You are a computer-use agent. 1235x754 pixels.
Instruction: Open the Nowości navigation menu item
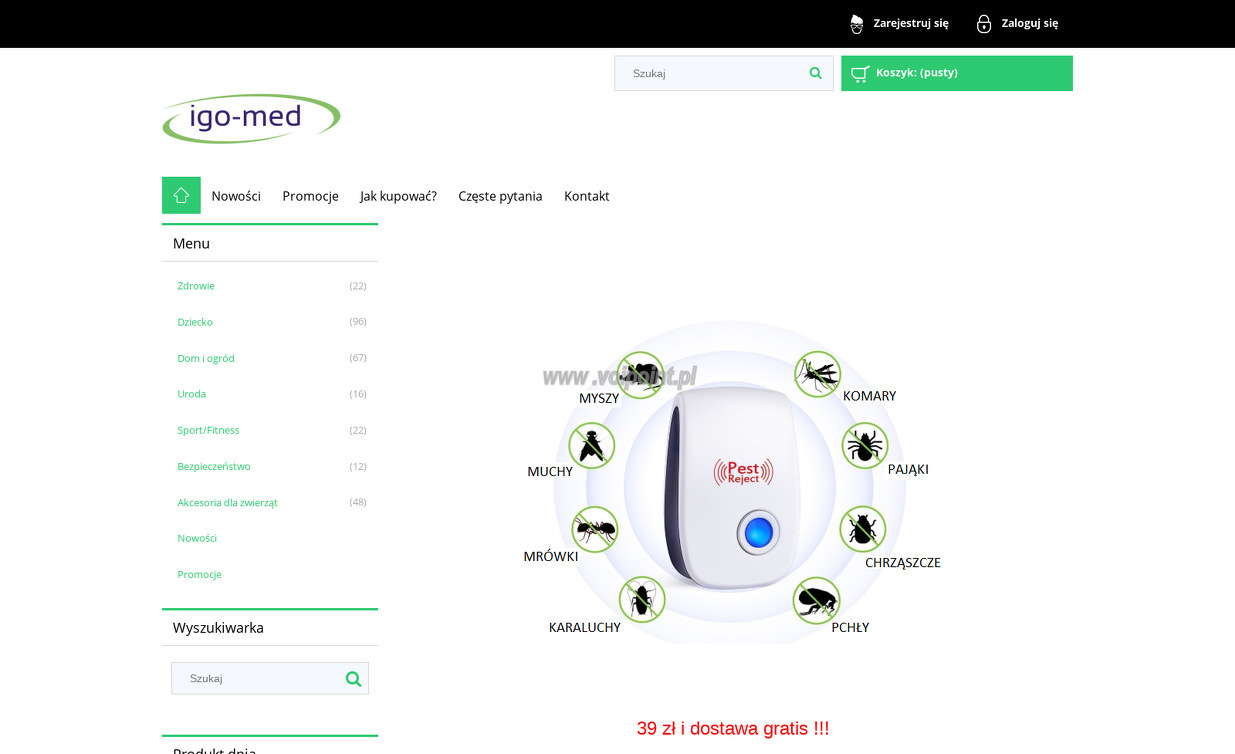236,196
